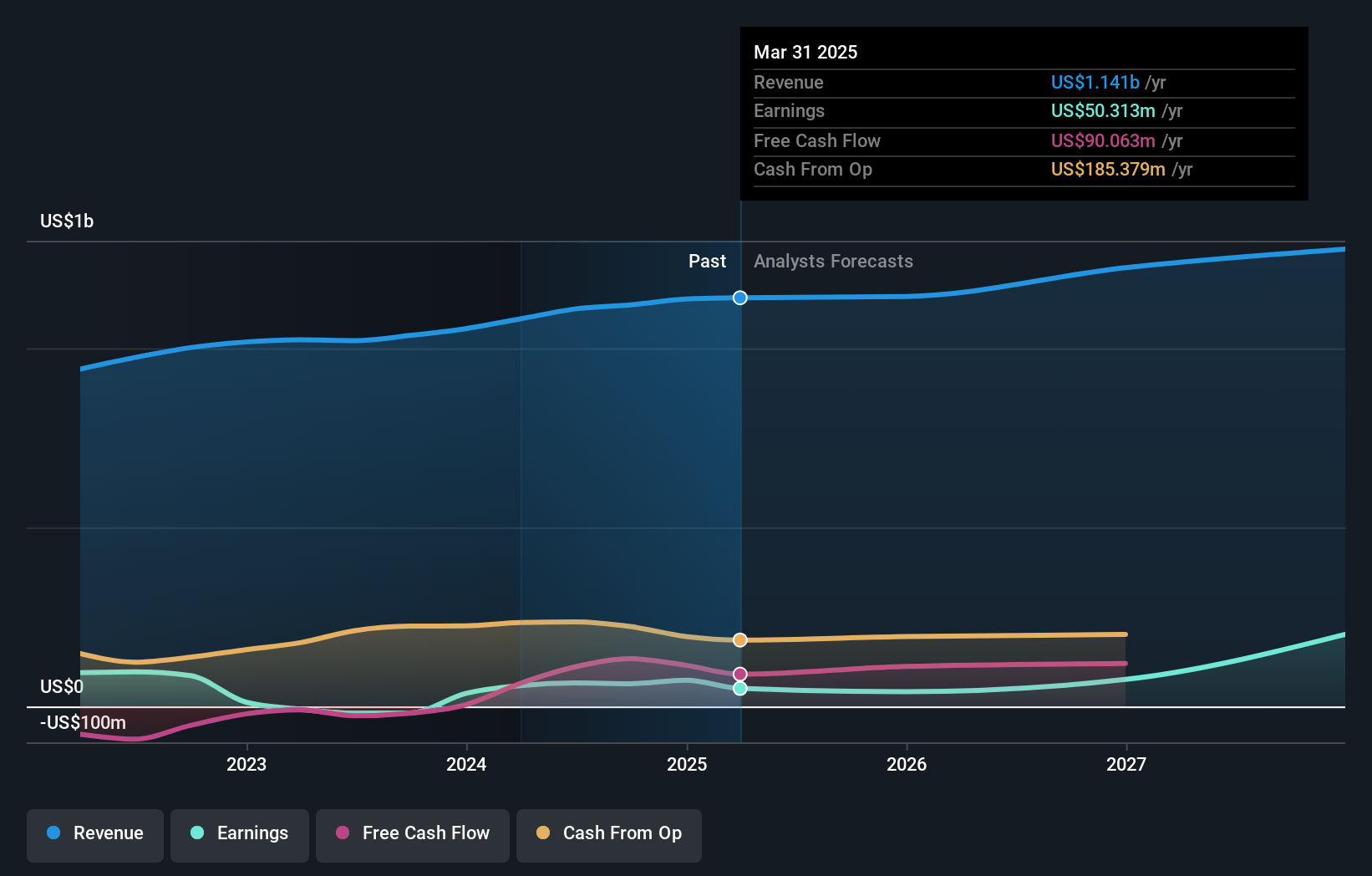Toggle the Cash From Op legend button

pyautogui.click(x=609, y=835)
